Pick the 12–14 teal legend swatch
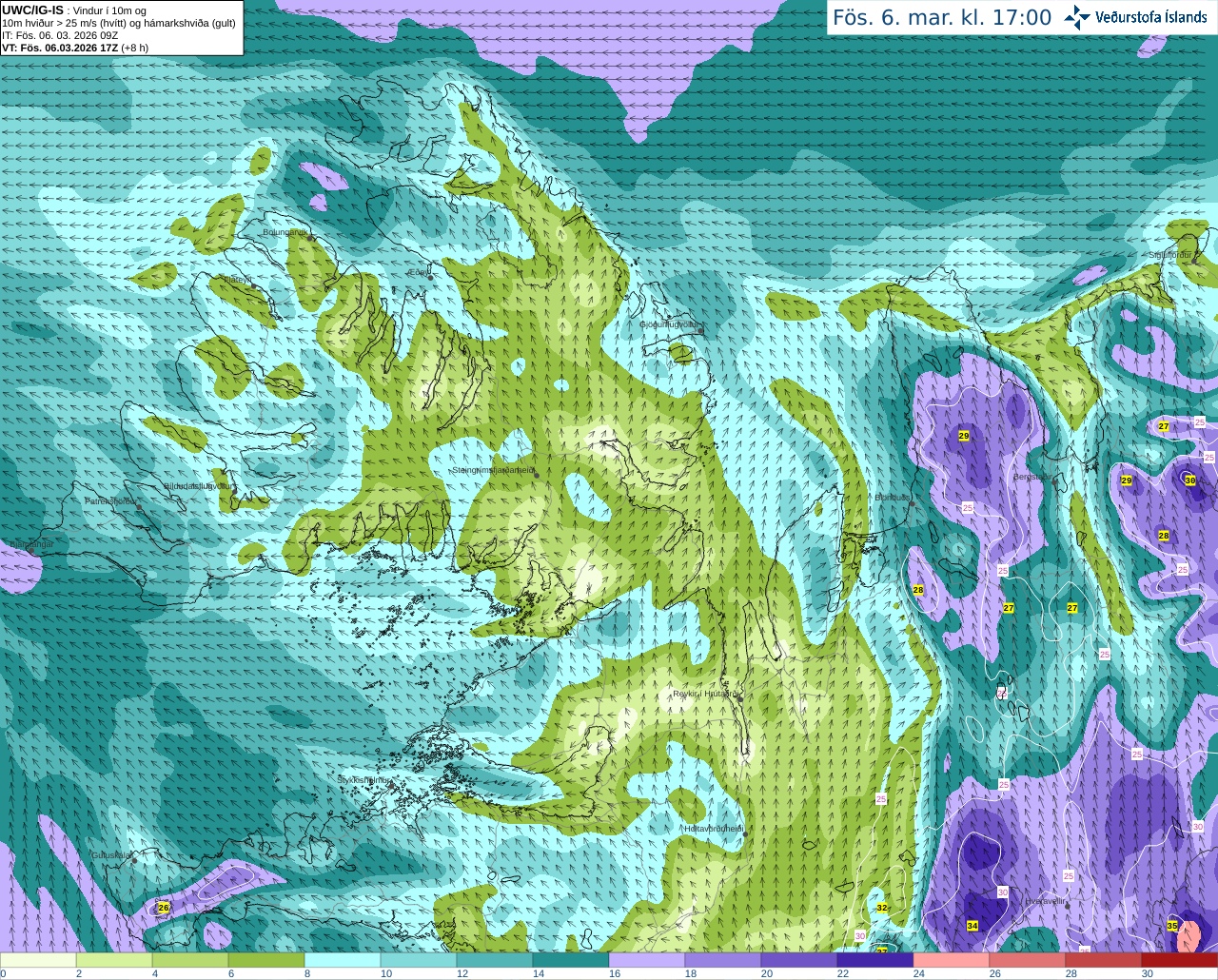1218x980 pixels. tap(495, 960)
